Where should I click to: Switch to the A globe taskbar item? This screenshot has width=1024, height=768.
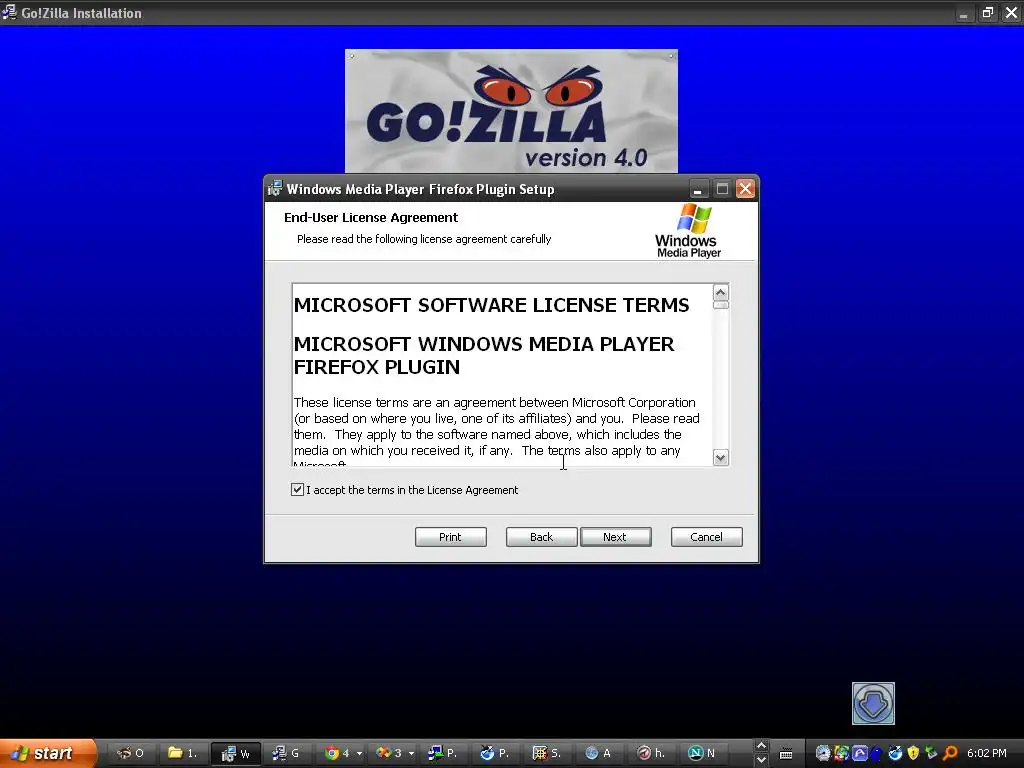(x=599, y=753)
